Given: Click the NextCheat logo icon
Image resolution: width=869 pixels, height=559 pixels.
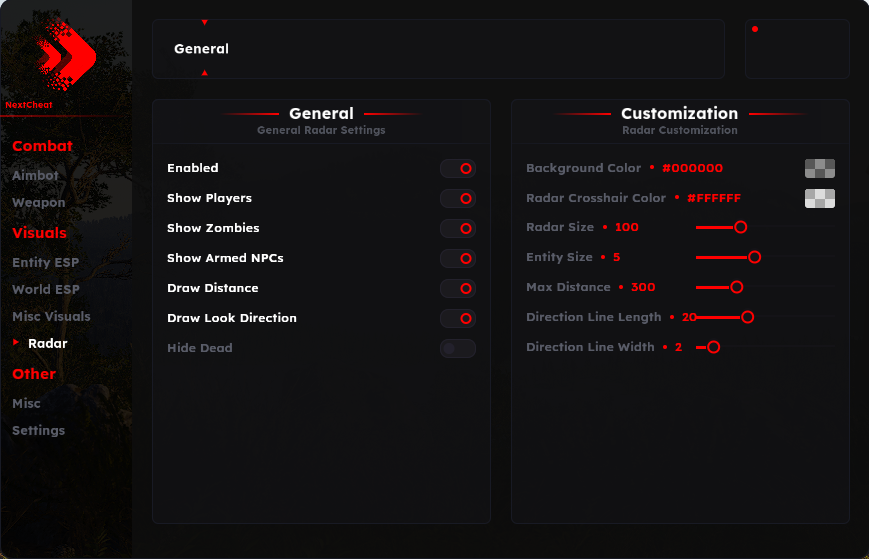Looking at the screenshot, I should [65, 54].
